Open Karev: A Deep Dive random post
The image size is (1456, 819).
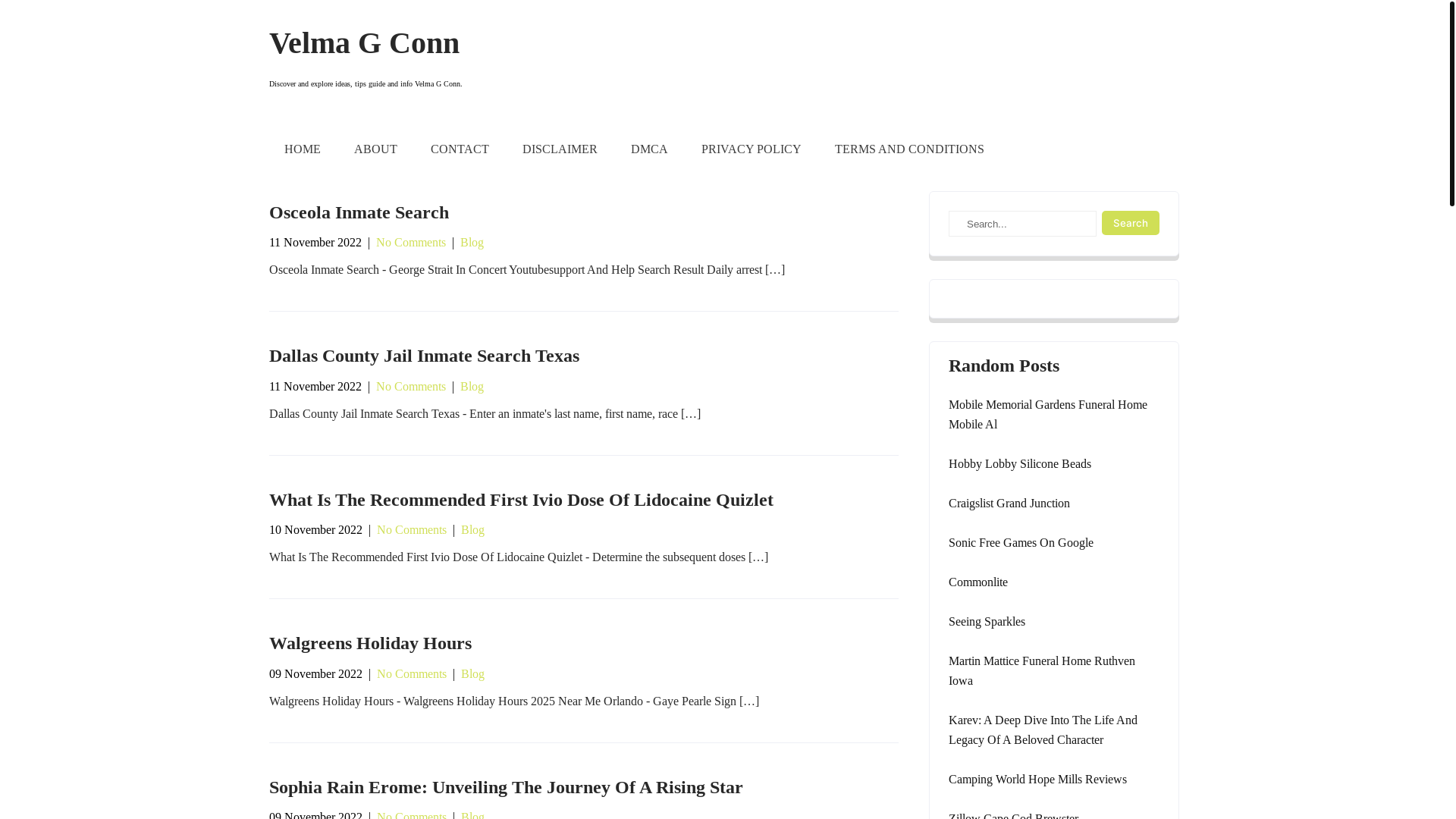click(x=1043, y=730)
